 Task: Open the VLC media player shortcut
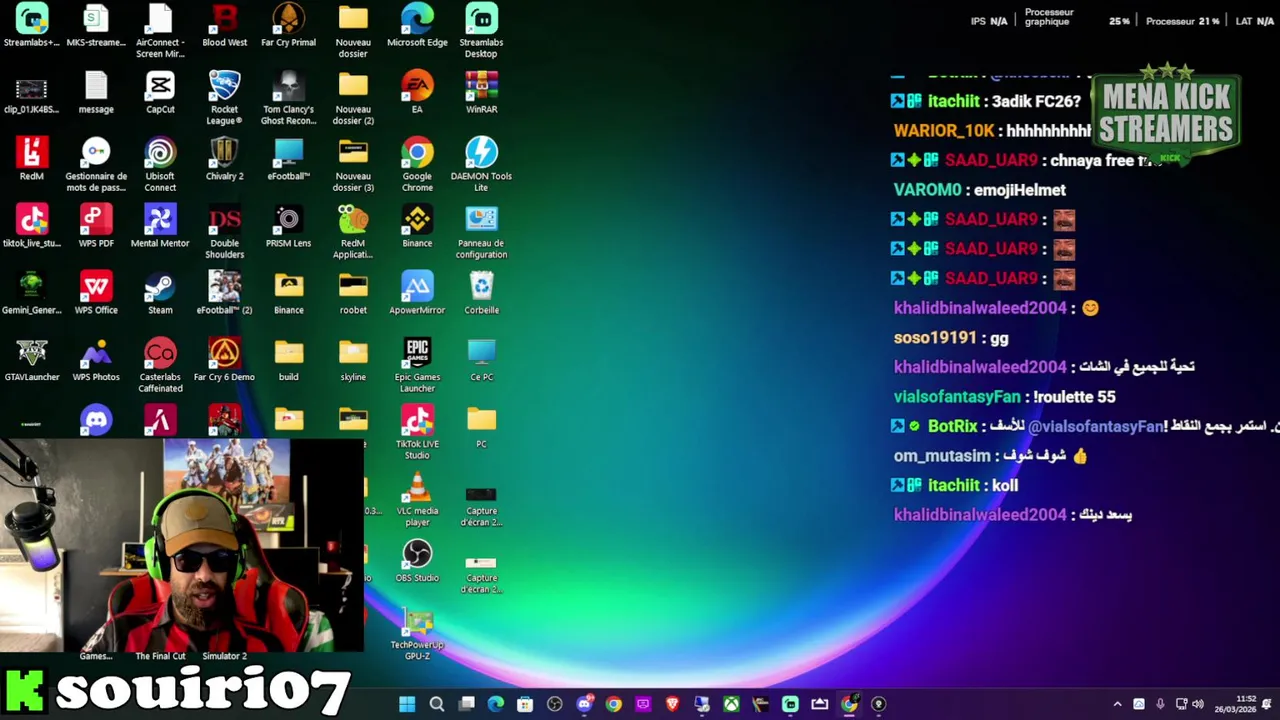tap(417, 500)
